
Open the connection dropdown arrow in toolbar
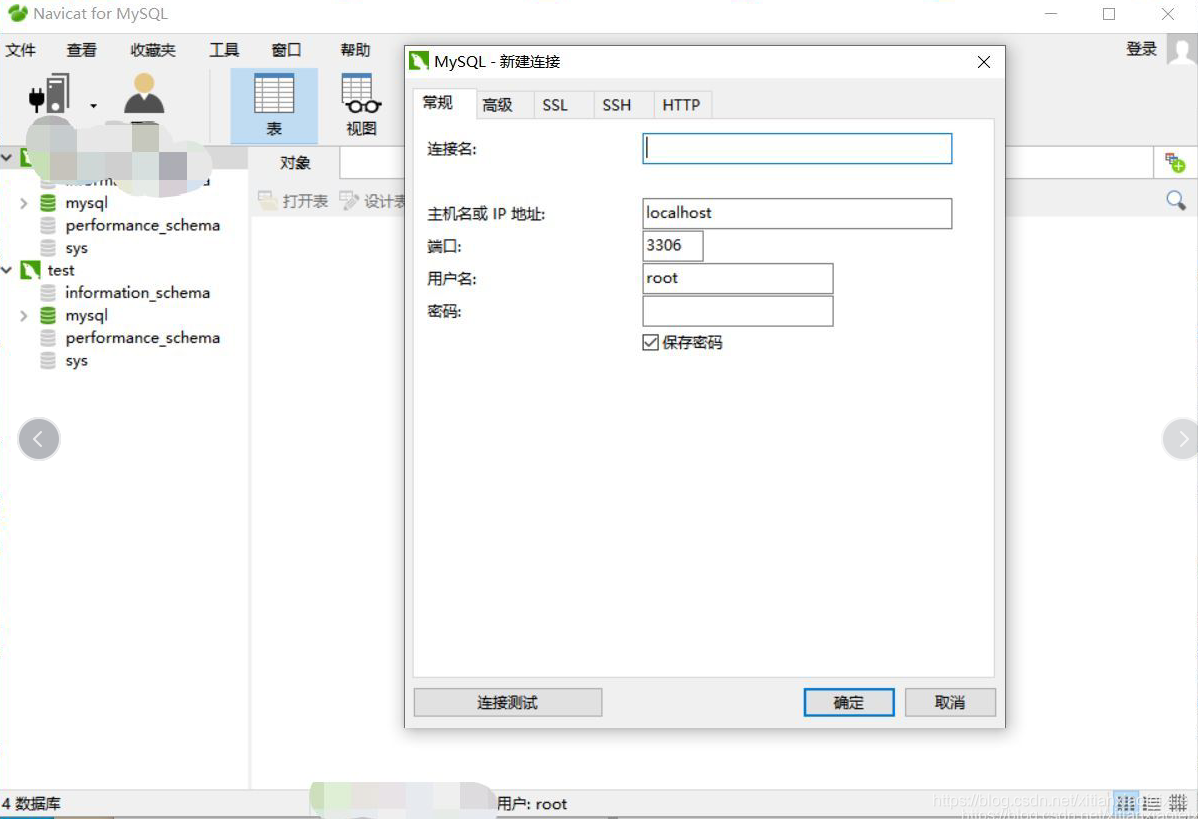pos(93,106)
